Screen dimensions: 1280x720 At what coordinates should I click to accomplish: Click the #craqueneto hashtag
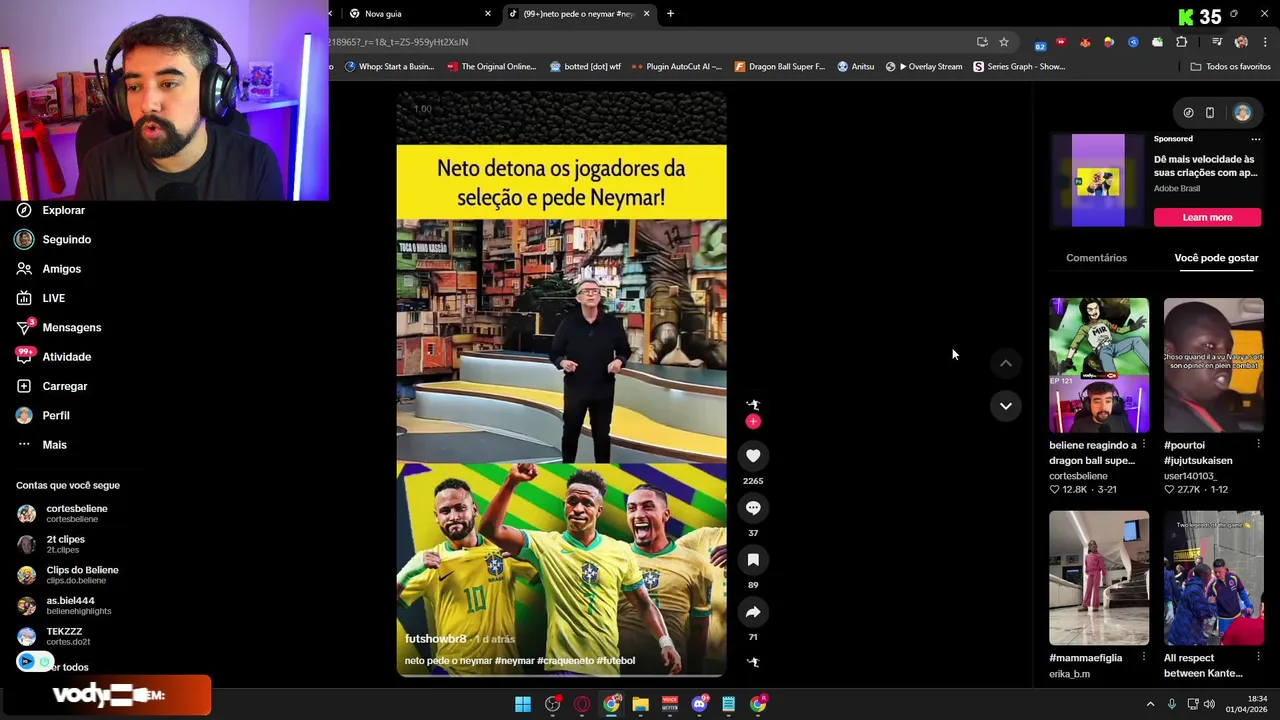[565, 661]
